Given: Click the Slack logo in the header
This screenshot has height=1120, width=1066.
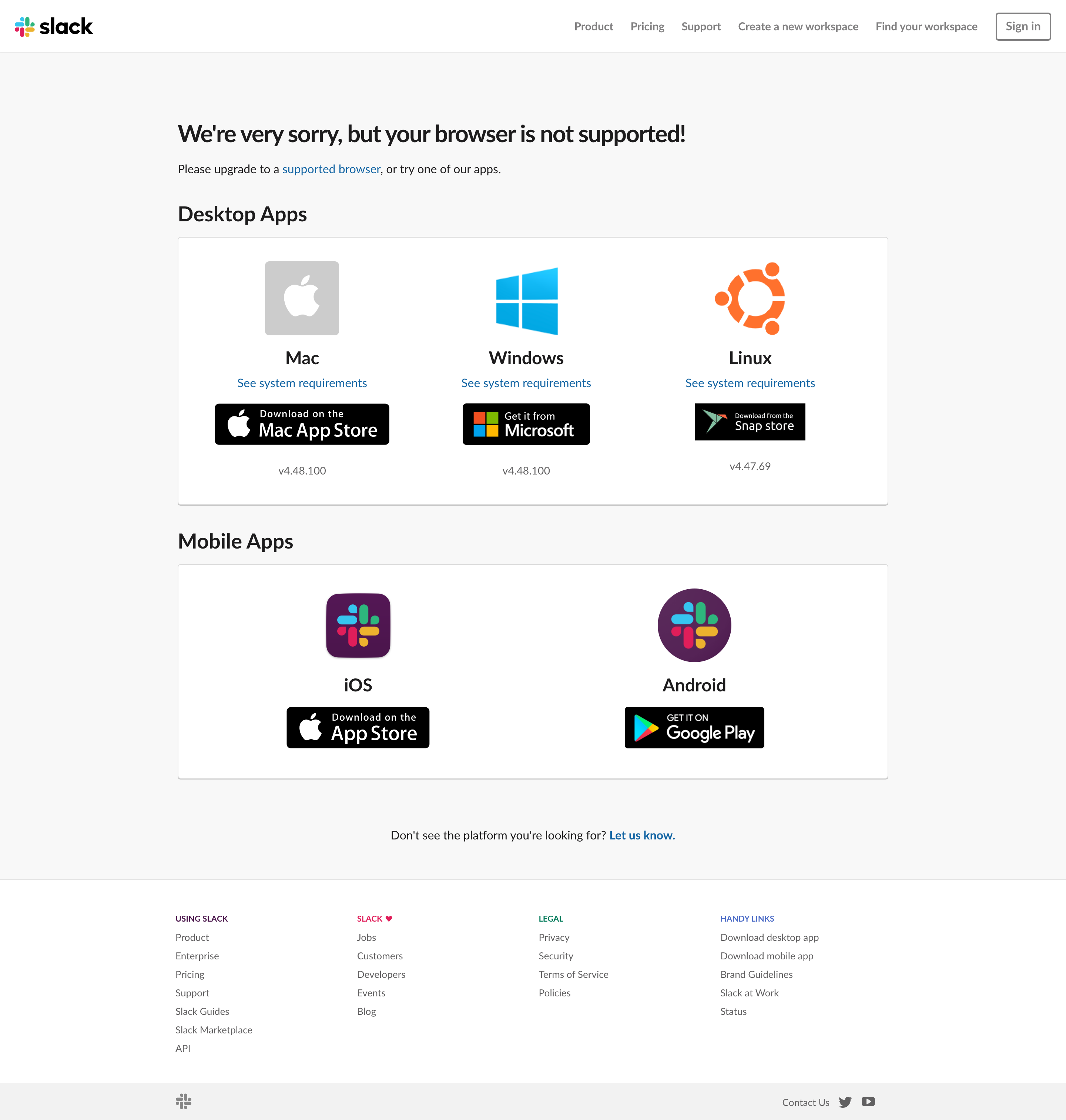Looking at the screenshot, I should [54, 26].
